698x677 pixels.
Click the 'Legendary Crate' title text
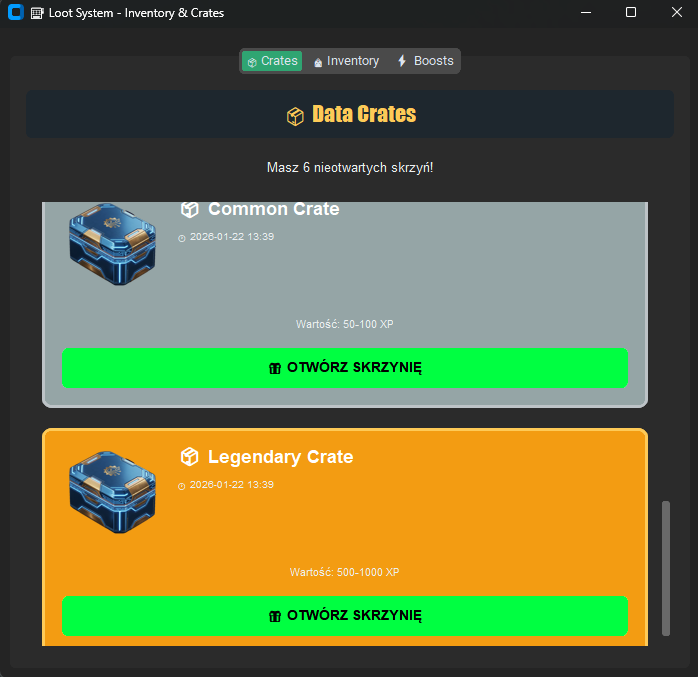coord(280,457)
